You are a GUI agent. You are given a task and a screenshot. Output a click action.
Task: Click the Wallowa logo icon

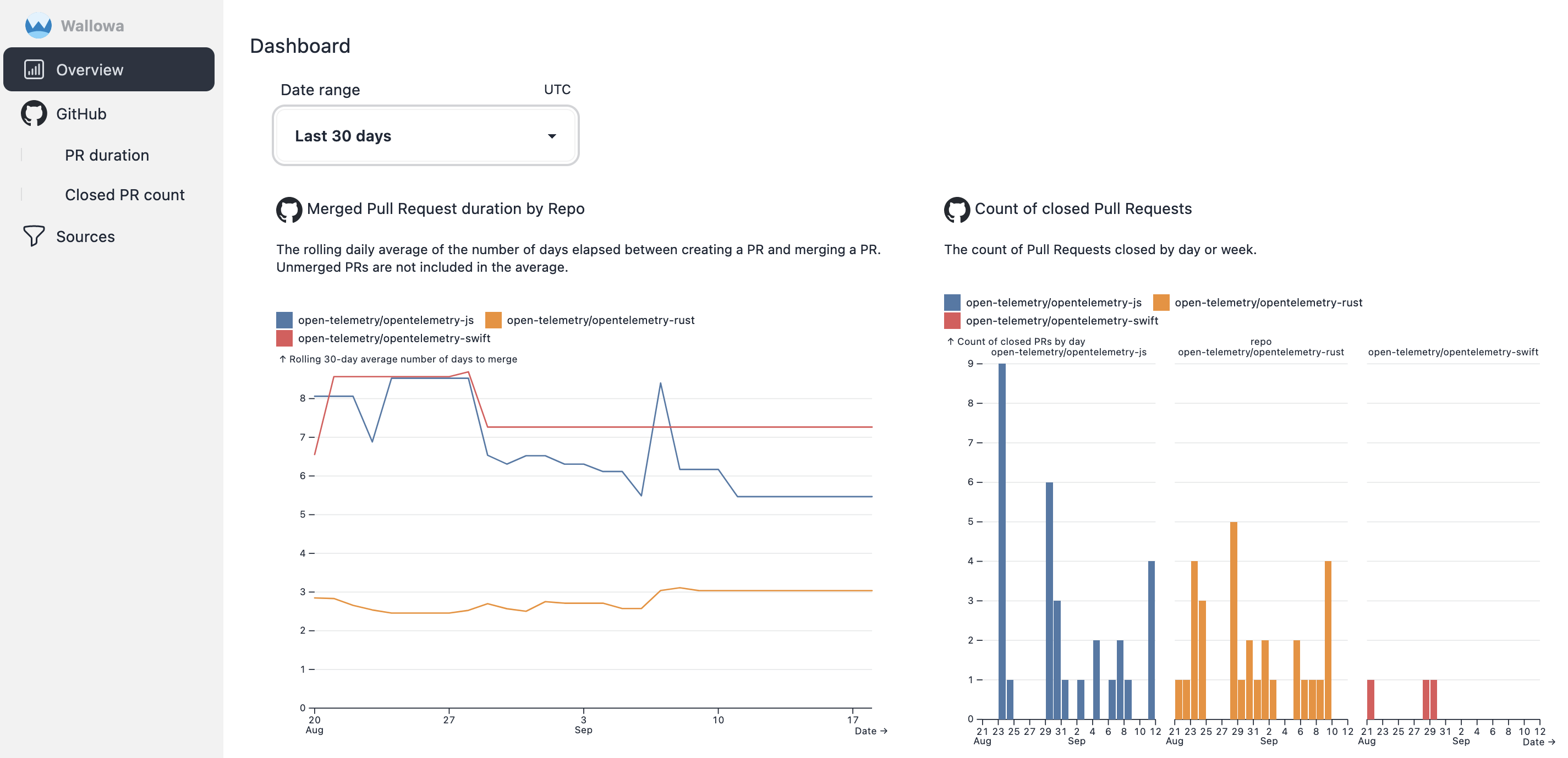tap(37, 23)
